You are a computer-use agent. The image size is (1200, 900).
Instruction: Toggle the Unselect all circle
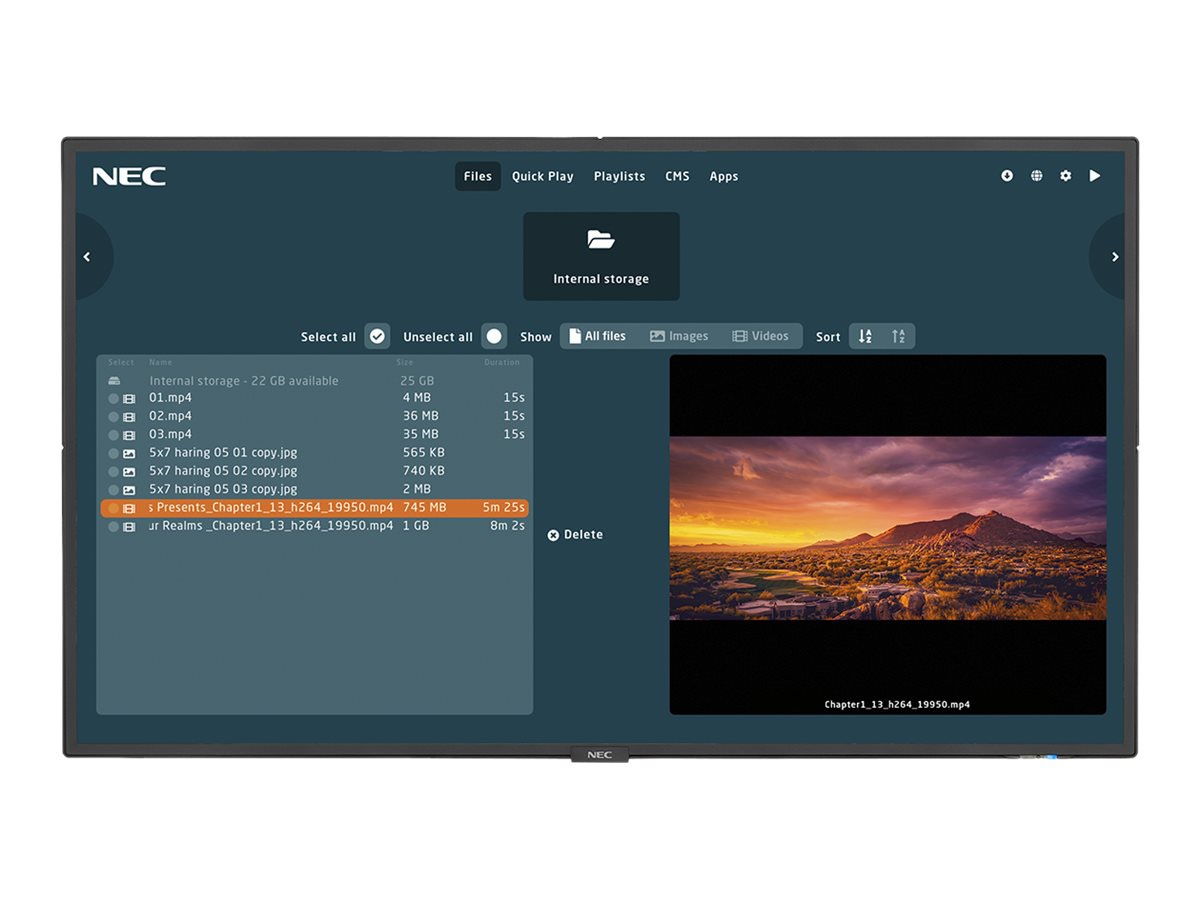pos(494,337)
